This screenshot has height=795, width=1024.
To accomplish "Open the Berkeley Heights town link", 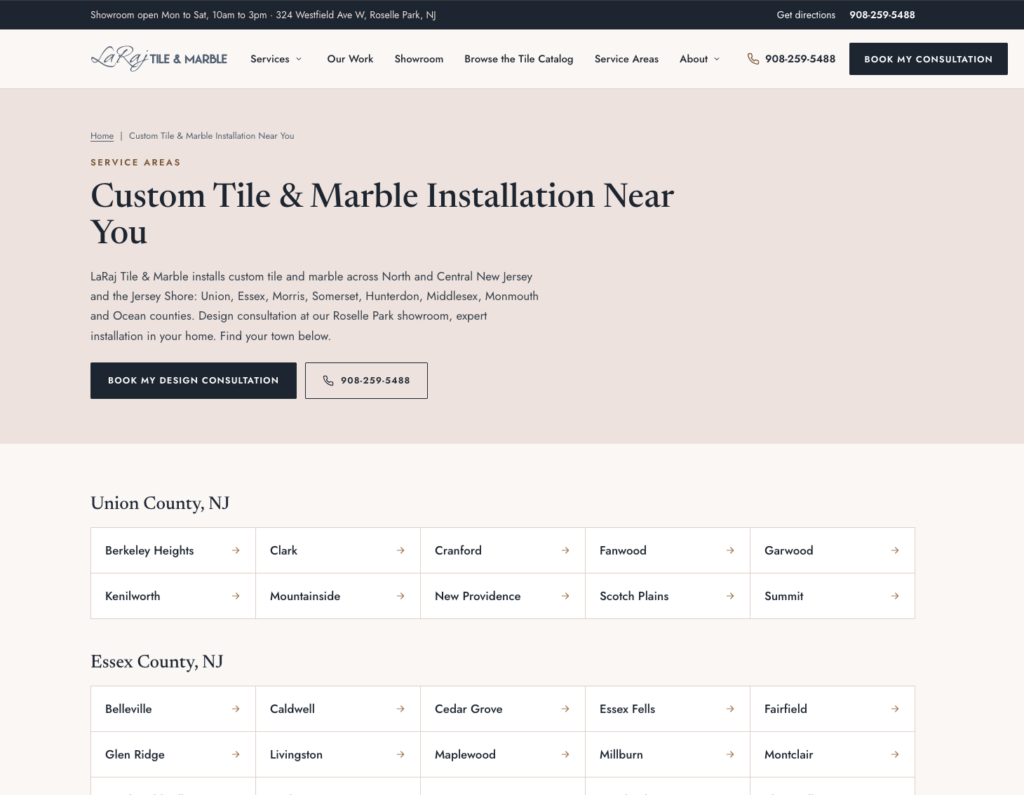I will click(173, 551).
